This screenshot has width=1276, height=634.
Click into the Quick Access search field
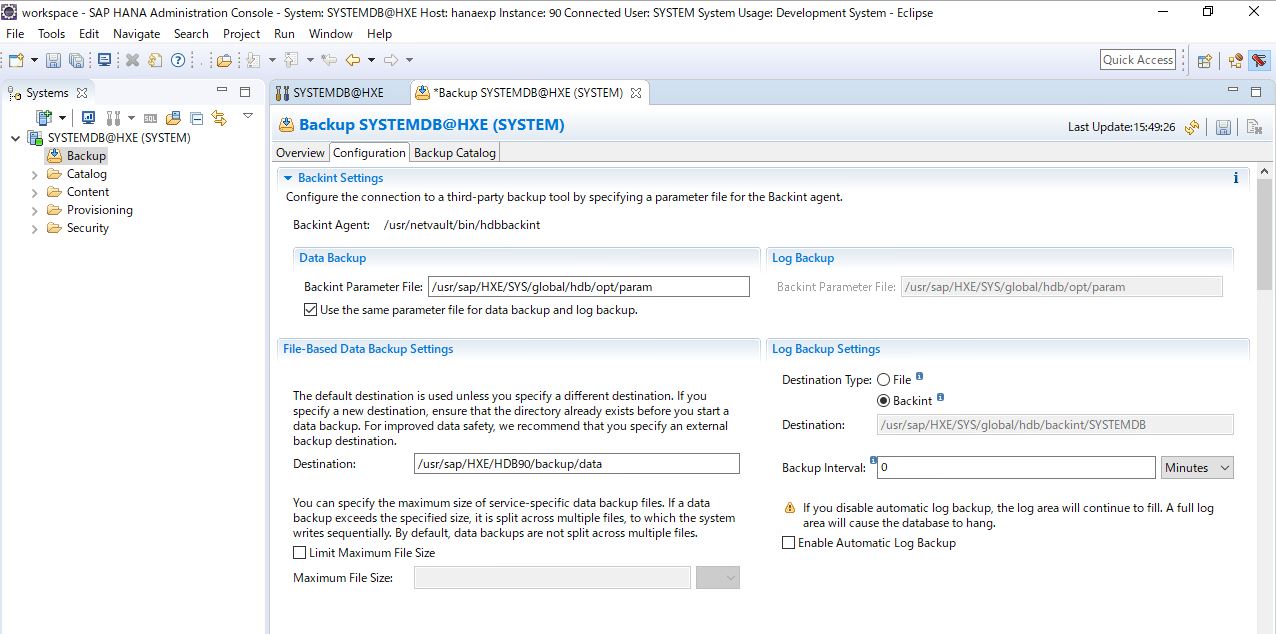coord(1138,60)
